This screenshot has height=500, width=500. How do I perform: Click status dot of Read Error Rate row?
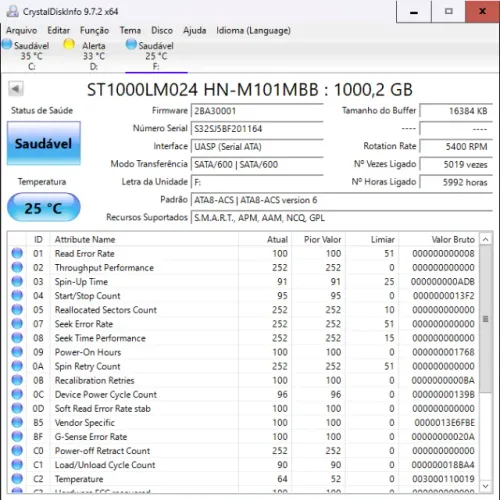pyautogui.click(x=17, y=253)
